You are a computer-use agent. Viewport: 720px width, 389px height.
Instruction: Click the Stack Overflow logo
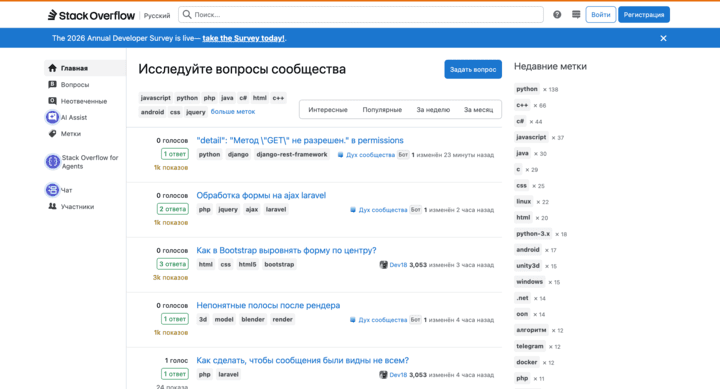(x=91, y=15)
